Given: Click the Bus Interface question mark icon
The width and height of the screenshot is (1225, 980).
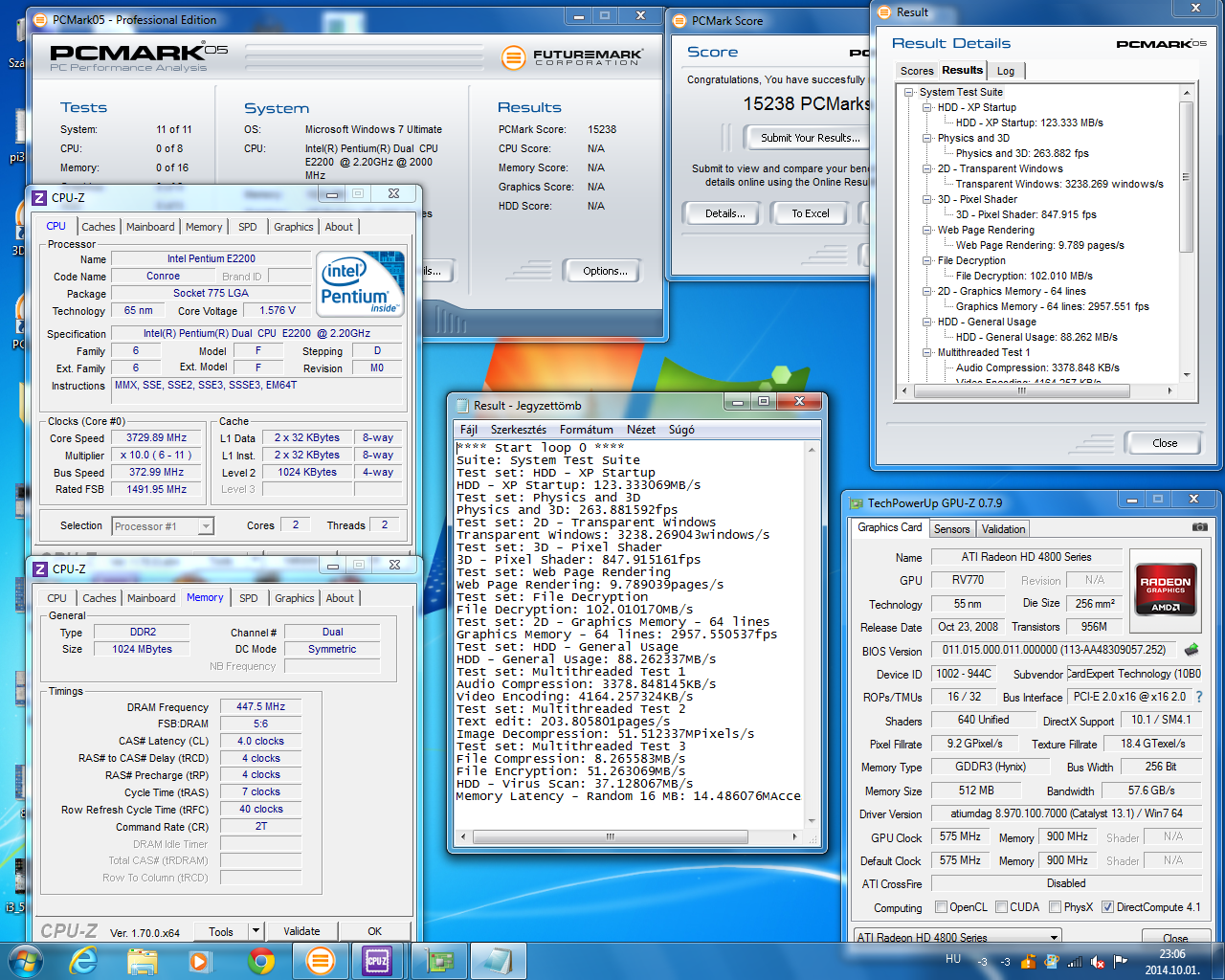Looking at the screenshot, I should click(x=1199, y=697).
